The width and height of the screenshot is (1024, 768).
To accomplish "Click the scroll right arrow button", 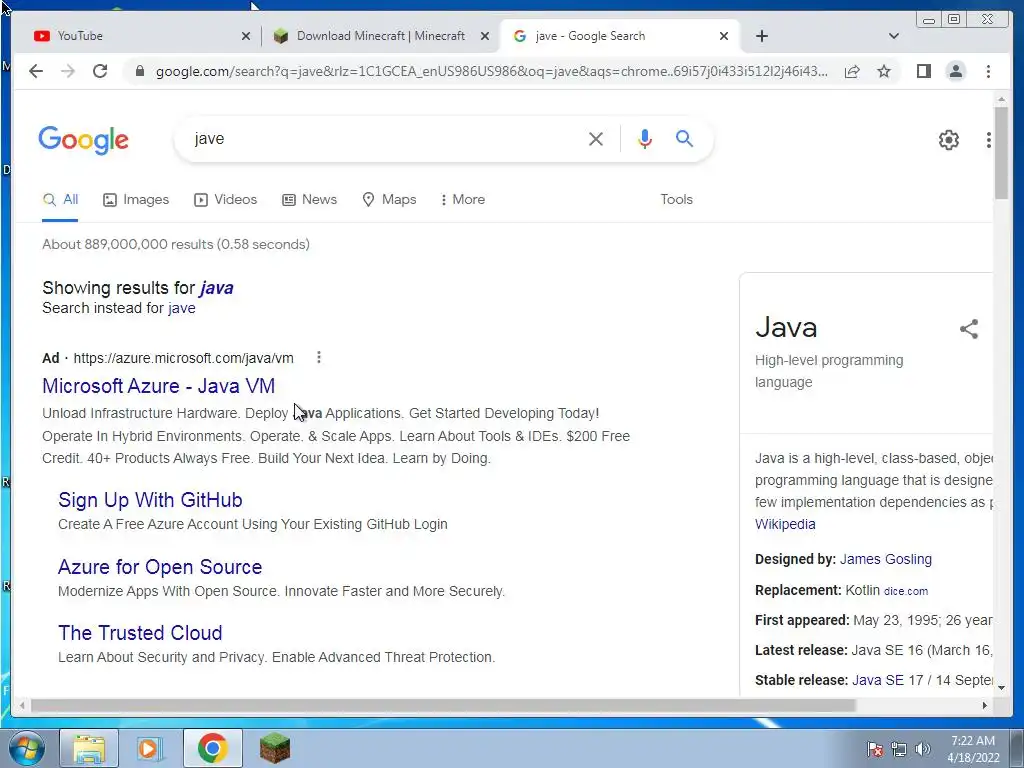I will (985, 705).
